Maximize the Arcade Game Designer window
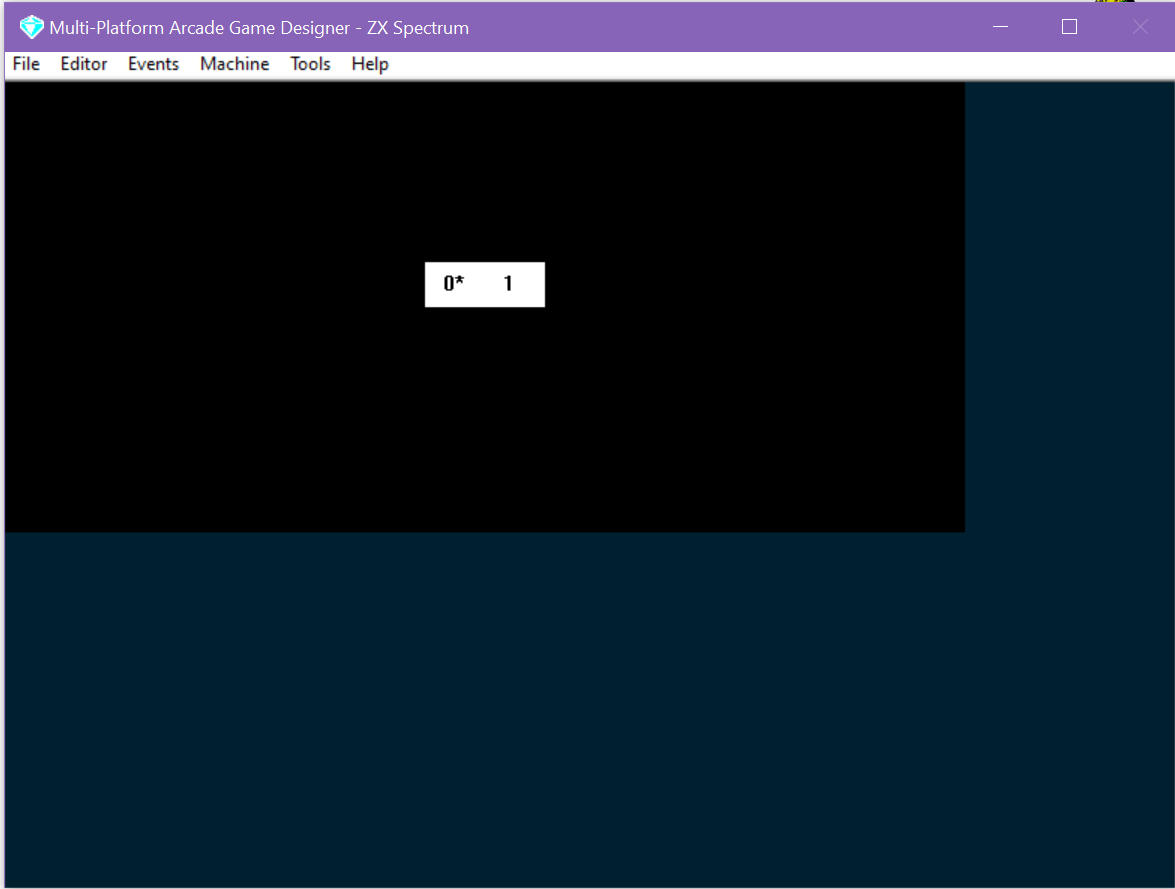This screenshot has width=1175, height=889. click(x=1069, y=27)
